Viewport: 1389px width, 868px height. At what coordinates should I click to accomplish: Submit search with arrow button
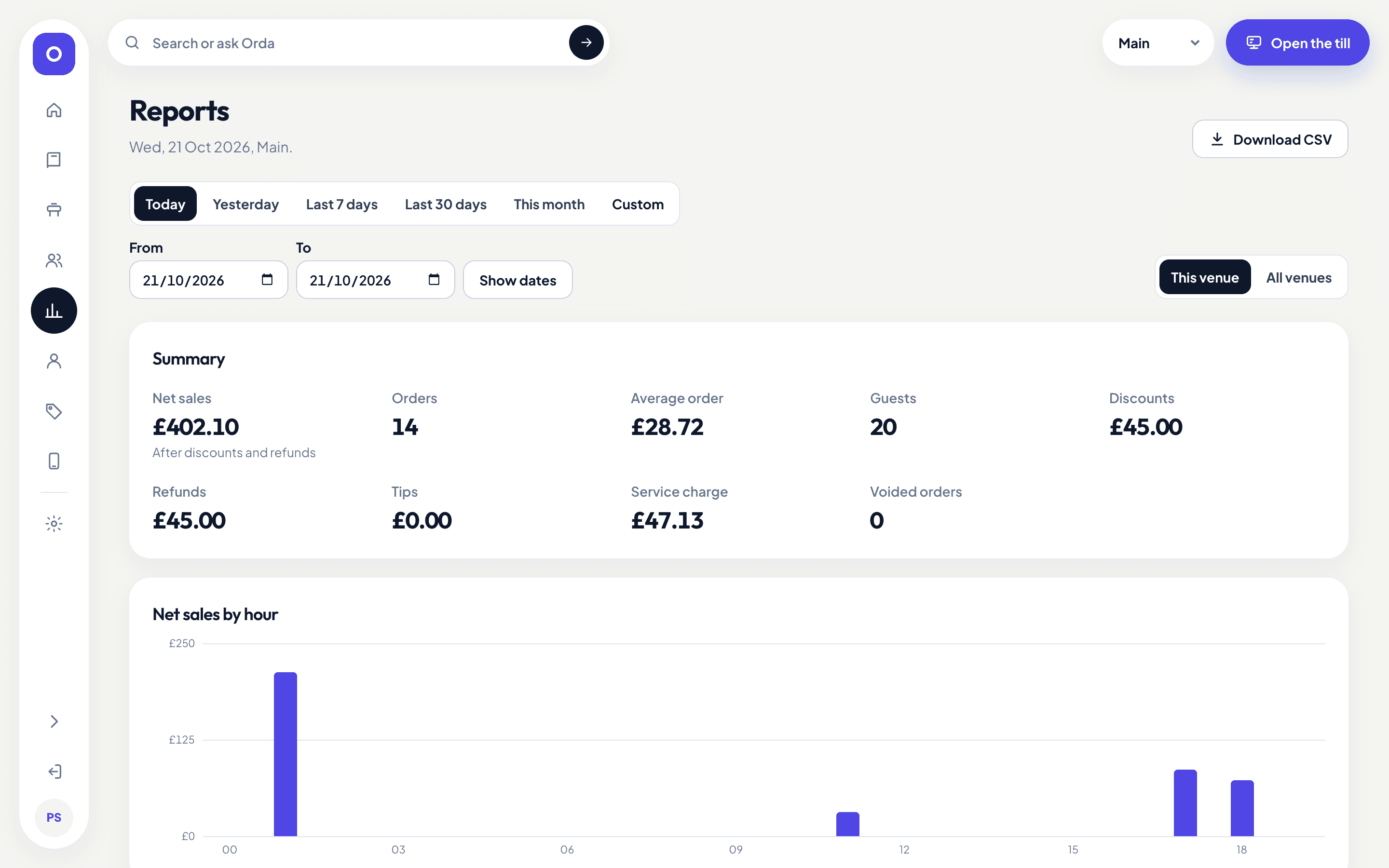coord(586,42)
